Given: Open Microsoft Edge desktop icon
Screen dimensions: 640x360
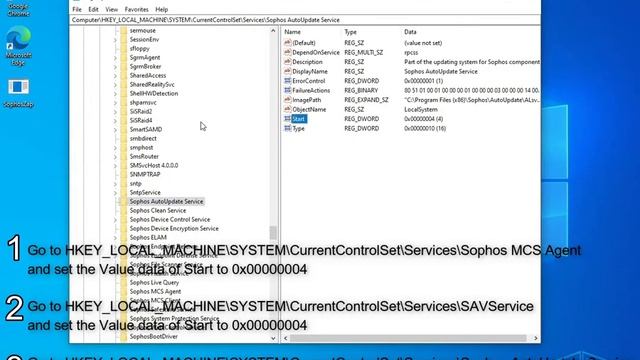Looking at the screenshot, I should [18, 45].
